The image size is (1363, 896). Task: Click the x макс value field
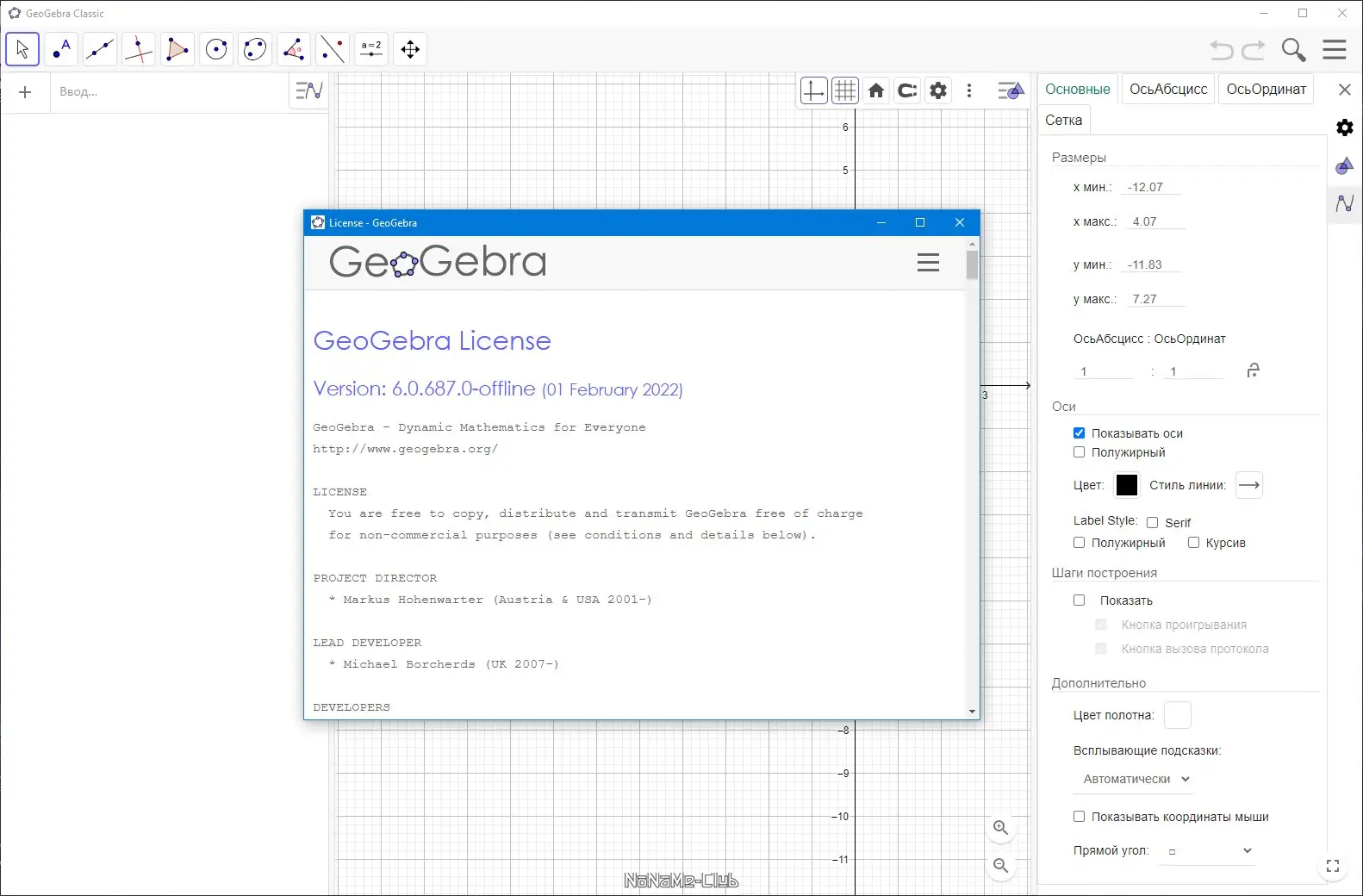[x=1155, y=221]
